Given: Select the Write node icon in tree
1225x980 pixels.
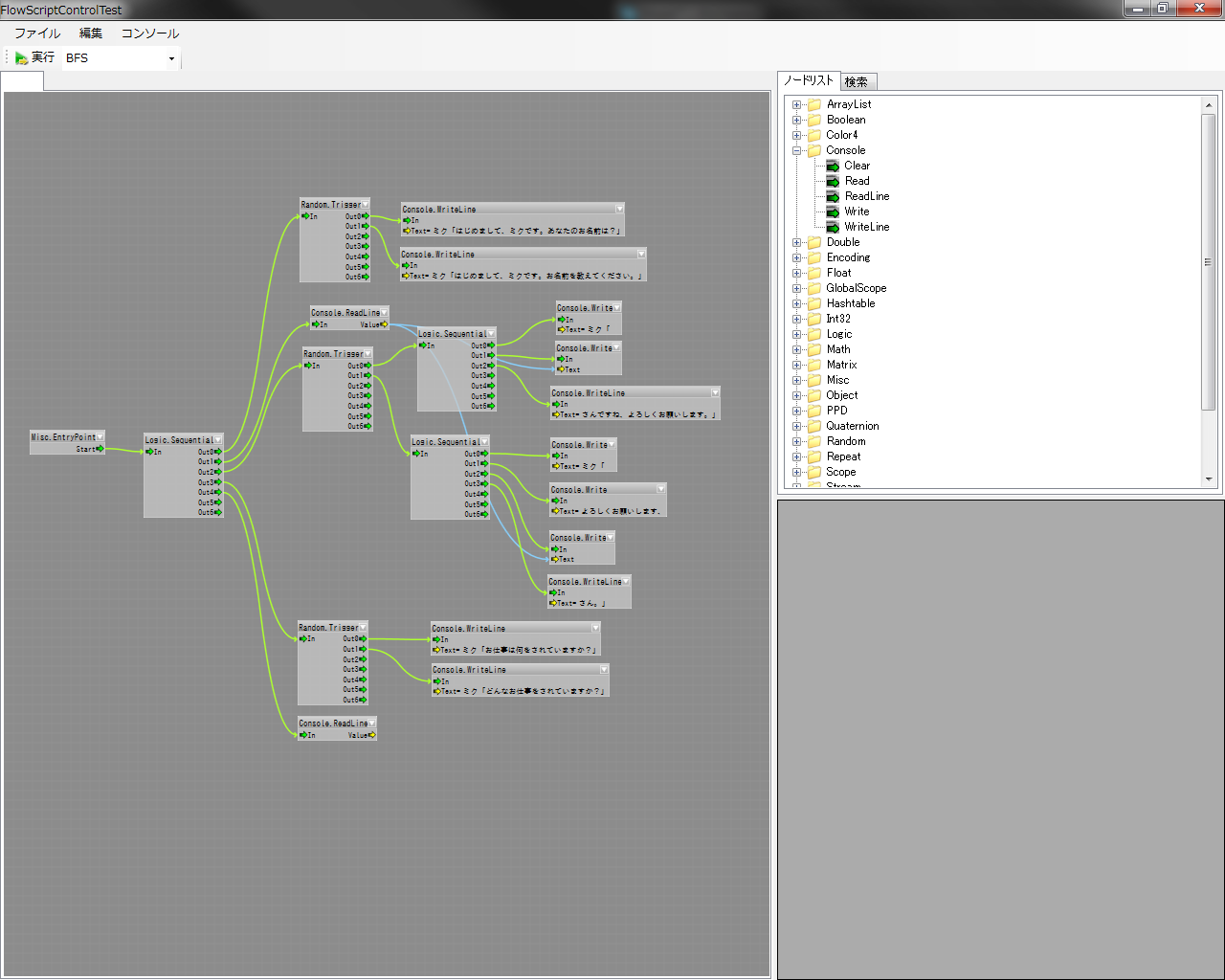Looking at the screenshot, I should (x=833, y=212).
